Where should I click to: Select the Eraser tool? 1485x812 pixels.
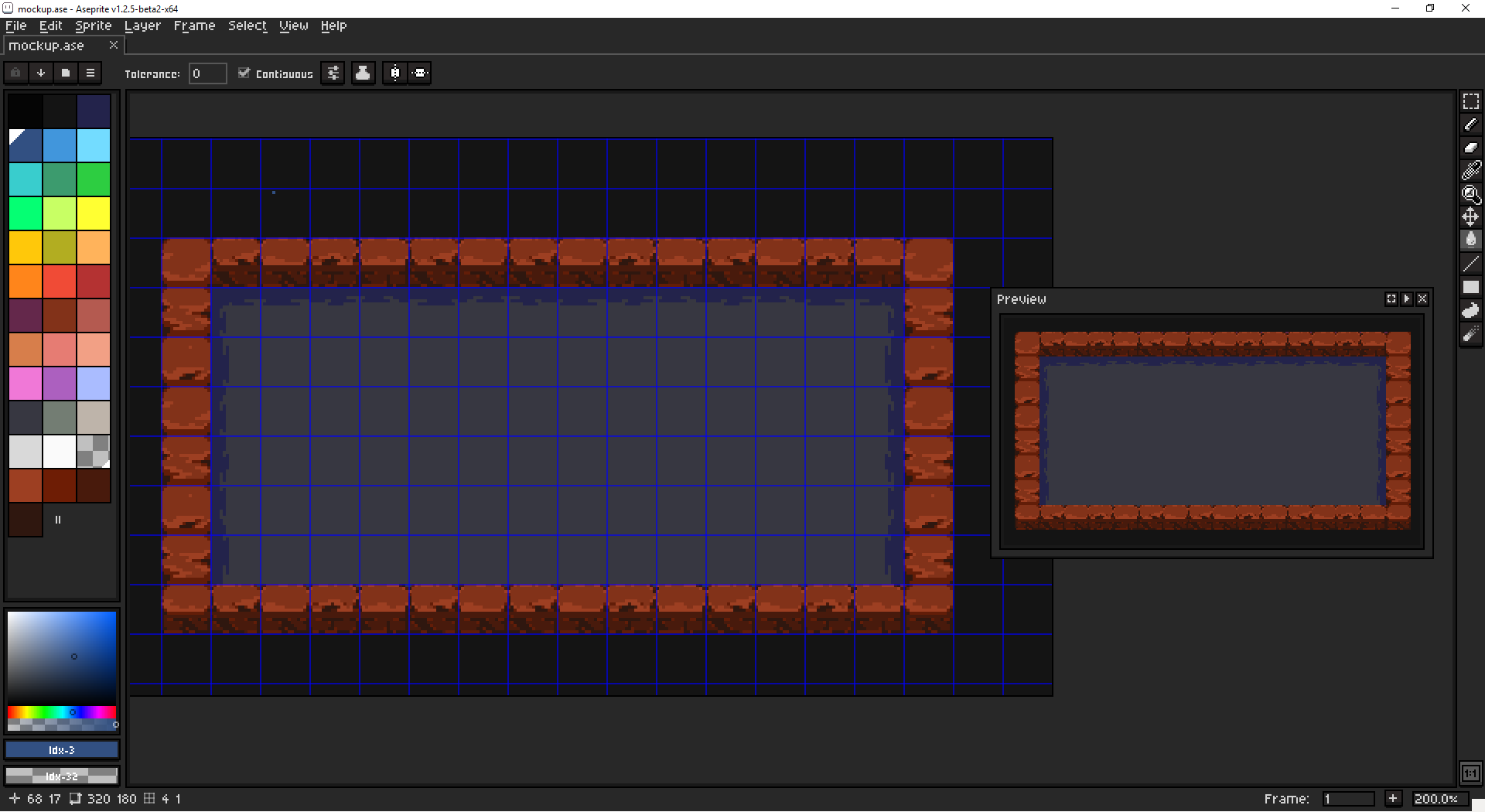point(1470,148)
